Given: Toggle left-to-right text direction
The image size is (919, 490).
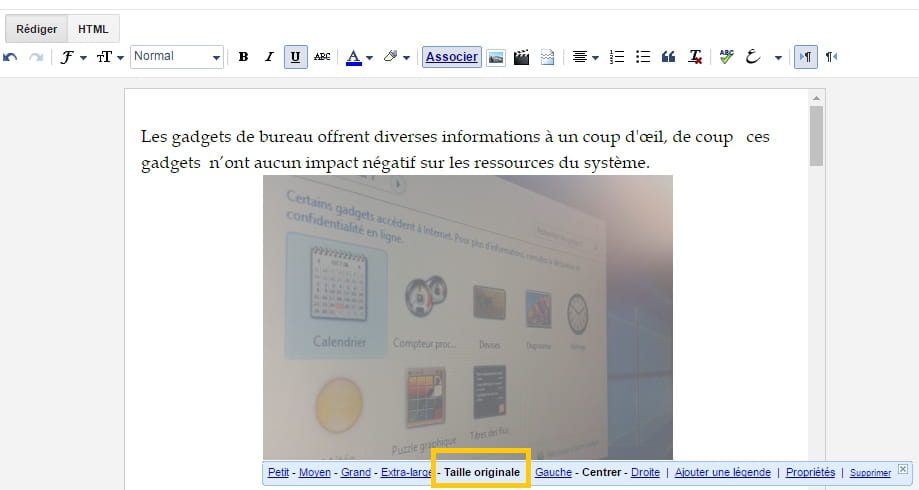Looking at the screenshot, I should [805, 57].
